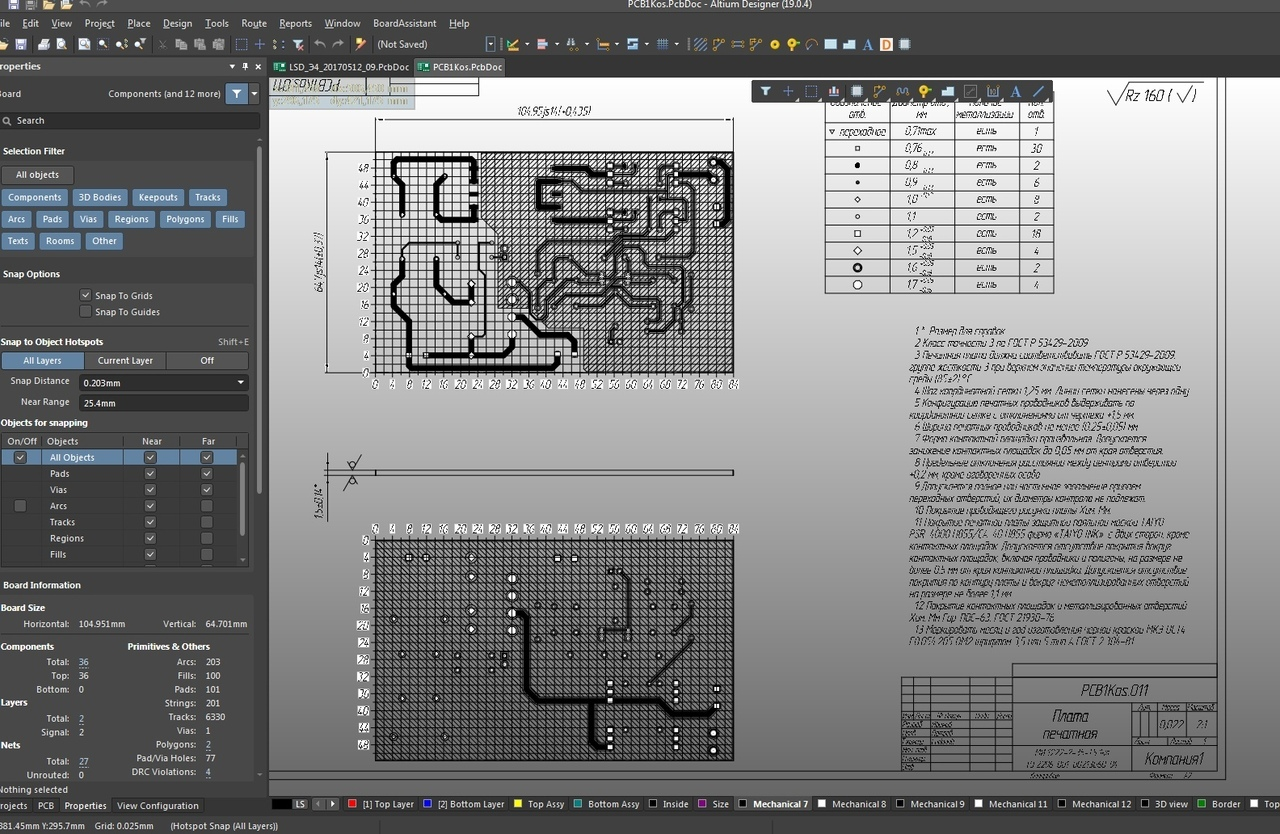Expand the properties filter dropdown arrow
The height and width of the screenshot is (834, 1280).
(x=254, y=94)
